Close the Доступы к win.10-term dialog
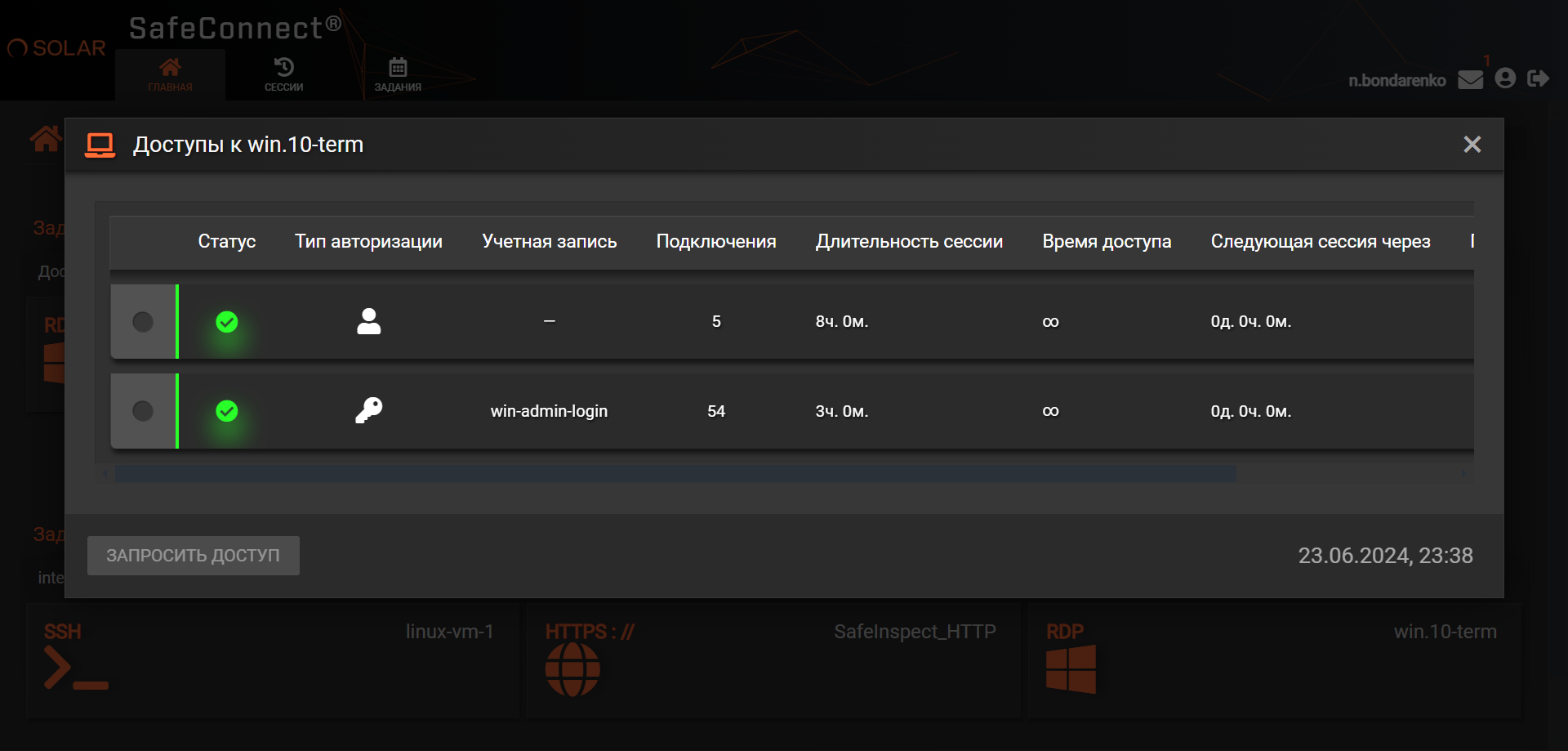 click(x=1472, y=145)
